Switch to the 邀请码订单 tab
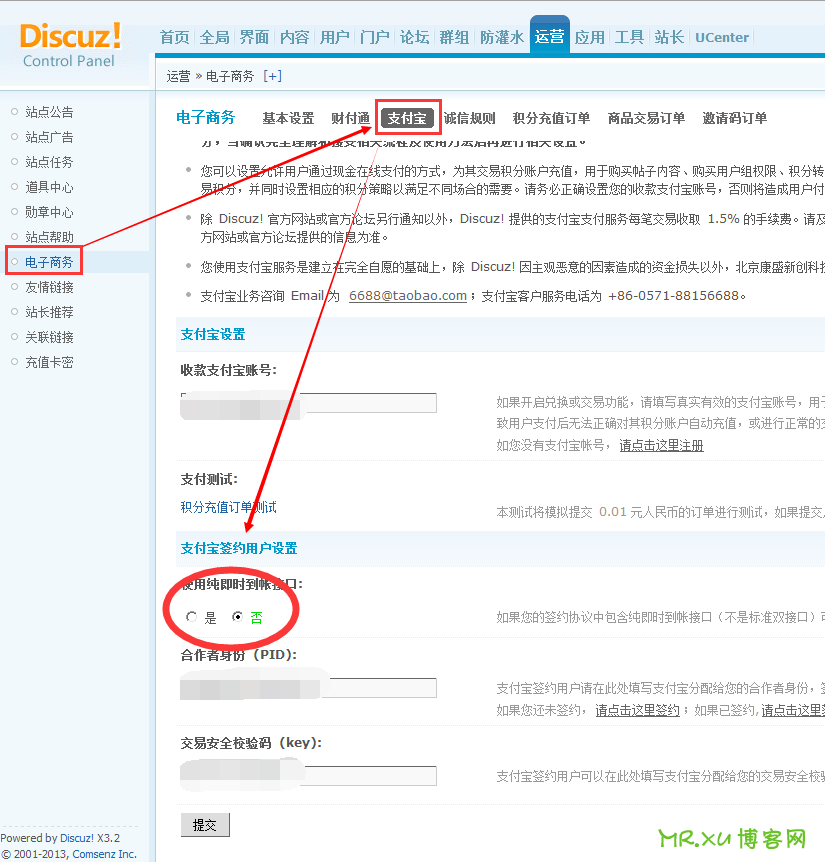 point(735,118)
